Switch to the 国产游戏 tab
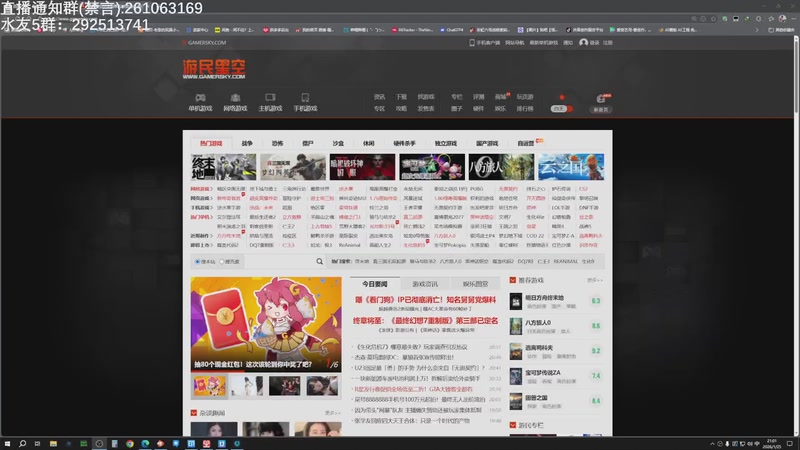Screen dimensions: 800x450 coord(487,143)
